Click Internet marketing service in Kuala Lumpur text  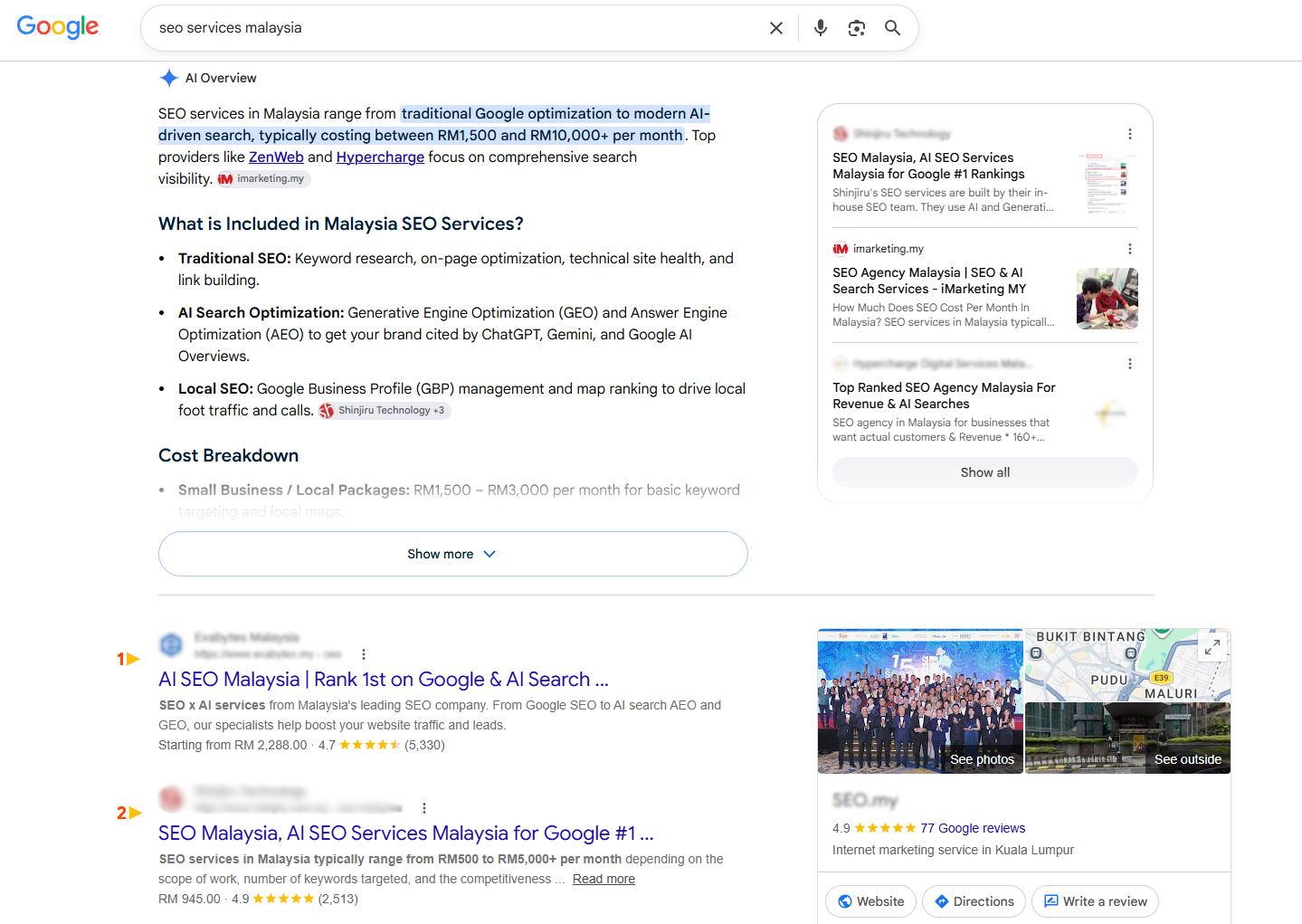click(x=953, y=851)
